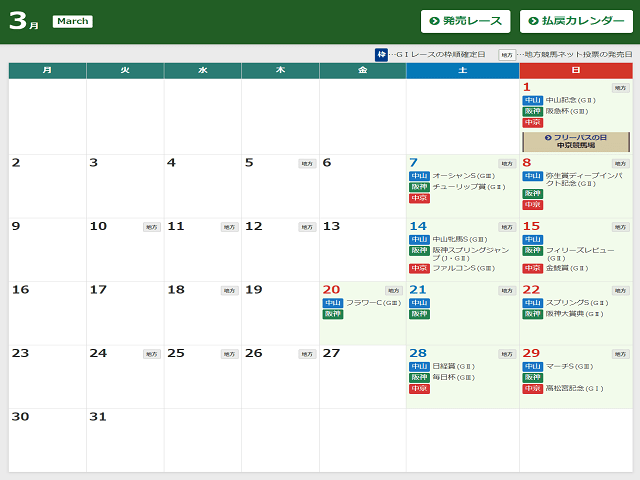This screenshot has width=640, height=480.
Task: Click the 中山 badge on March 21
Action: (x=419, y=303)
